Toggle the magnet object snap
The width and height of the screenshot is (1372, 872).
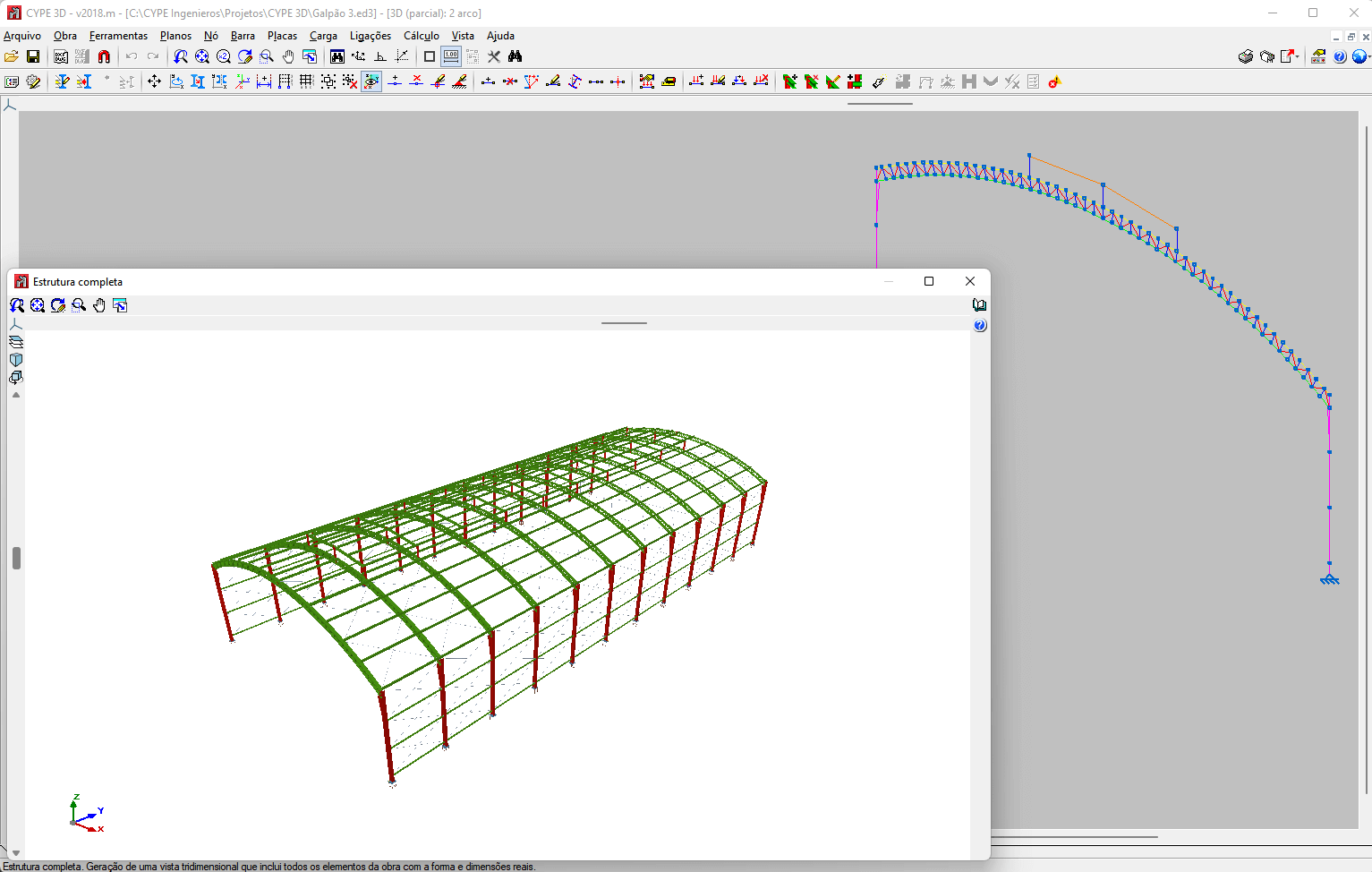coord(104,56)
